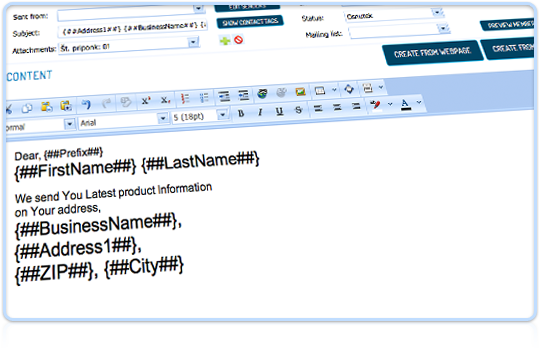The height and width of the screenshot is (360, 540).
Task: Apply superscript formatting
Action: pyautogui.click(x=145, y=101)
